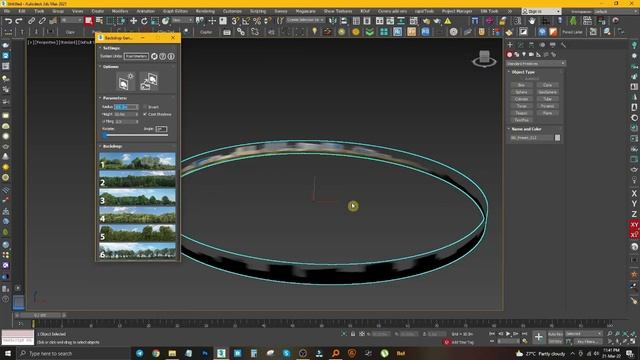The image size is (640, 360).
Task: Activate the Unlink Selection tool
Action: click(x=42, y=21)
